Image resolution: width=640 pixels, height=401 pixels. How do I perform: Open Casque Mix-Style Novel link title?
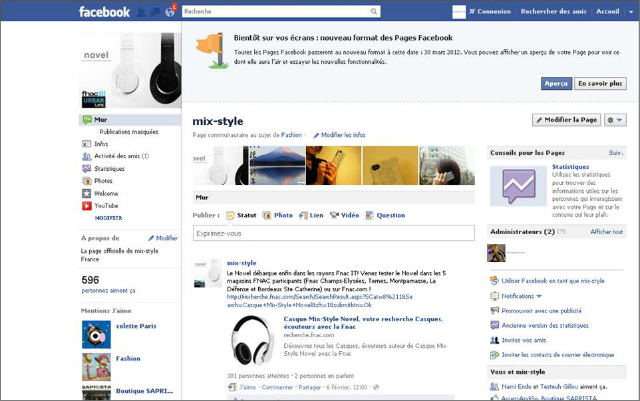click(363, 323)
